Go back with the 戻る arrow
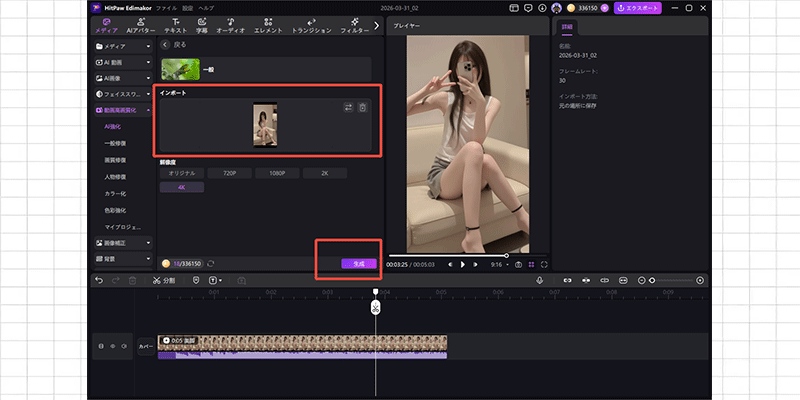 pos(165,45)
